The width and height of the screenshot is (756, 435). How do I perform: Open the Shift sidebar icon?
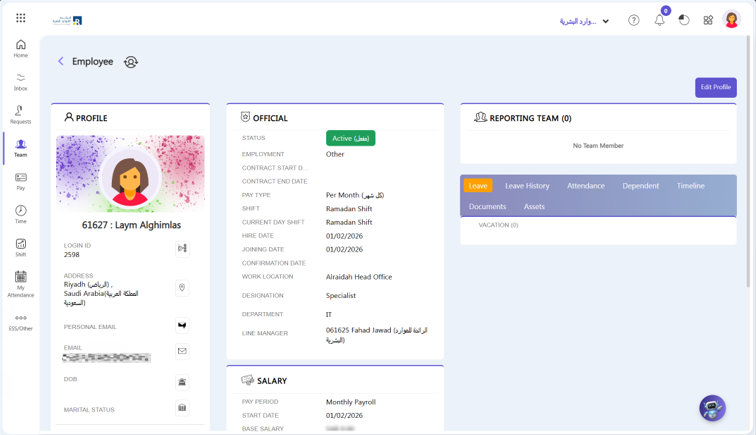(x=20, y=248)
